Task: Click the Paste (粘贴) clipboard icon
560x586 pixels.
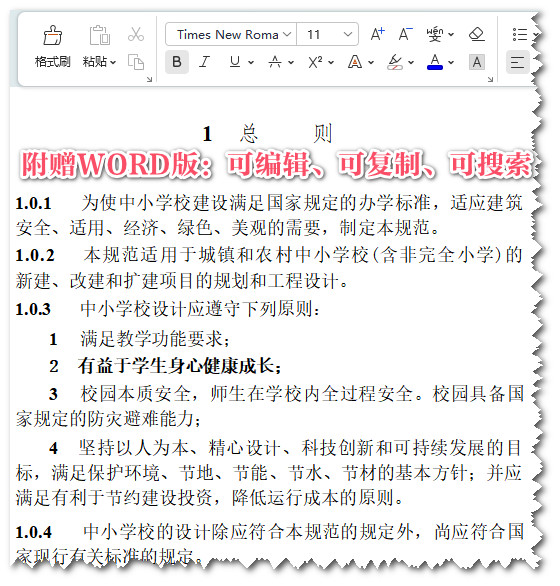Action: 99,36
